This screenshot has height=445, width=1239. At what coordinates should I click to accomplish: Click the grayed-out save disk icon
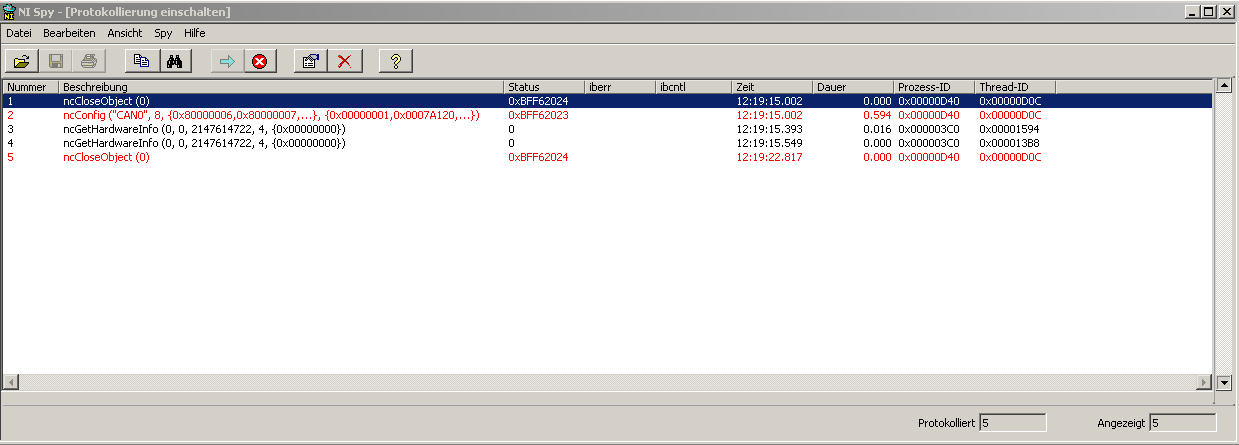[x=54, y=61]
